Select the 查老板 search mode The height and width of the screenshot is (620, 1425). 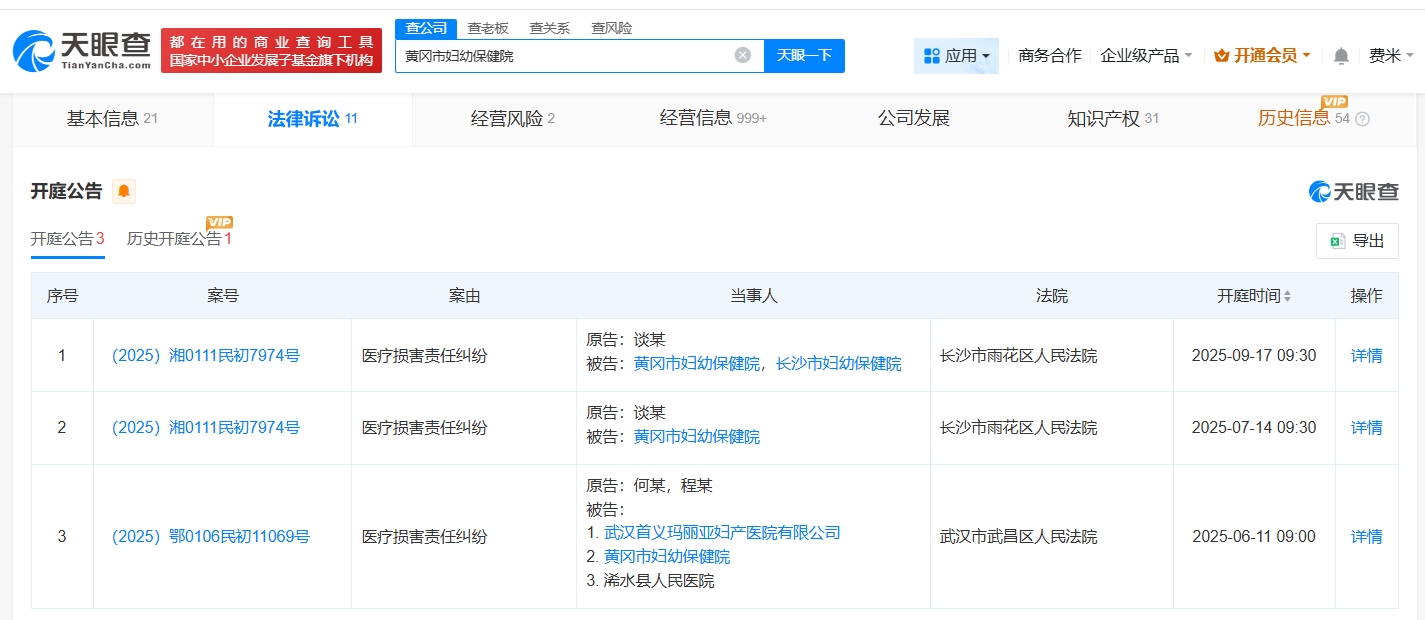click(488, 28)
